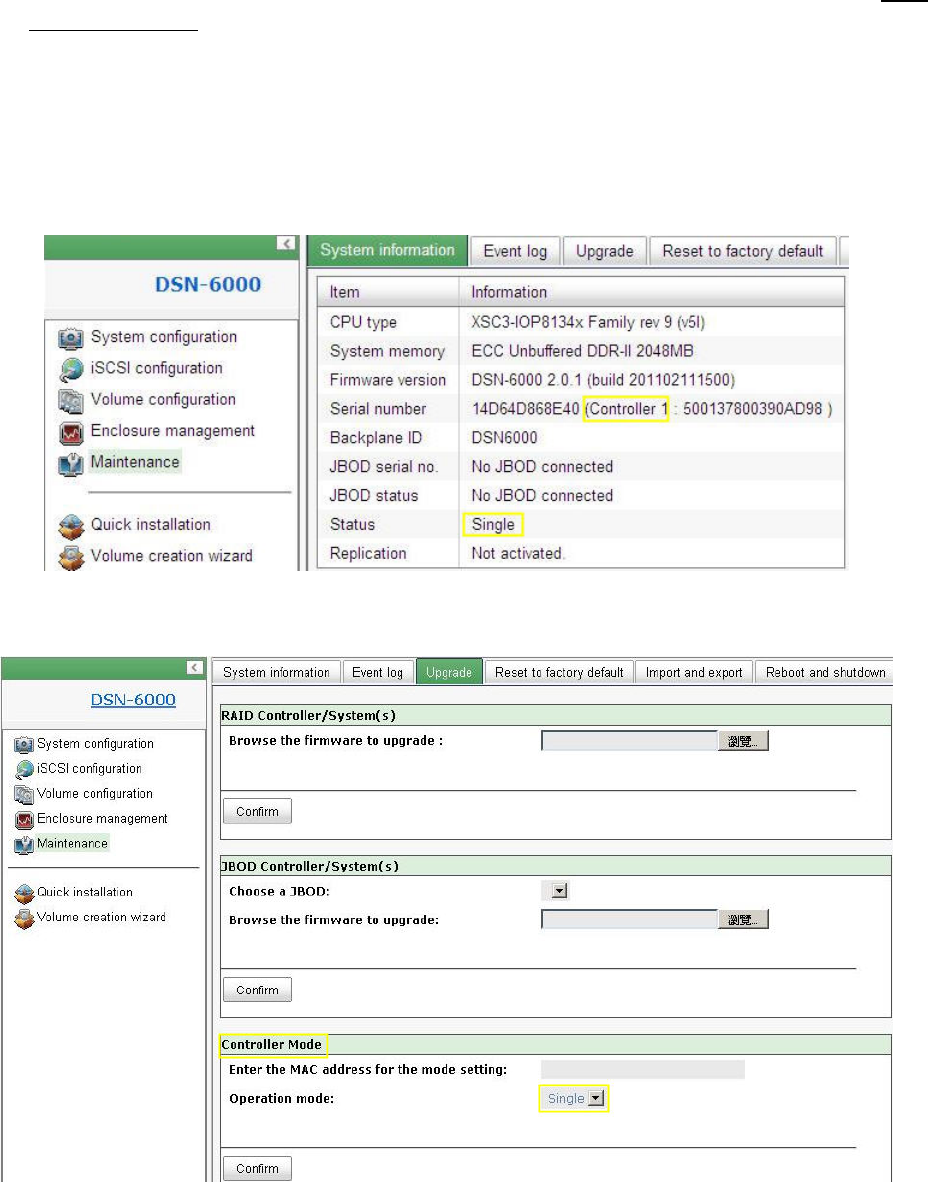Click Replication value Not activated
Screen dimensions: 928x1182
(518, 553)
